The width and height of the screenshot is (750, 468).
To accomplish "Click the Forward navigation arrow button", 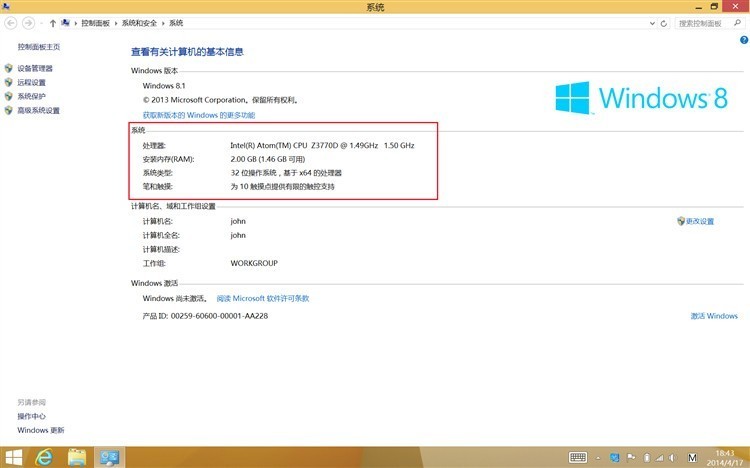I will pos(28,23).
